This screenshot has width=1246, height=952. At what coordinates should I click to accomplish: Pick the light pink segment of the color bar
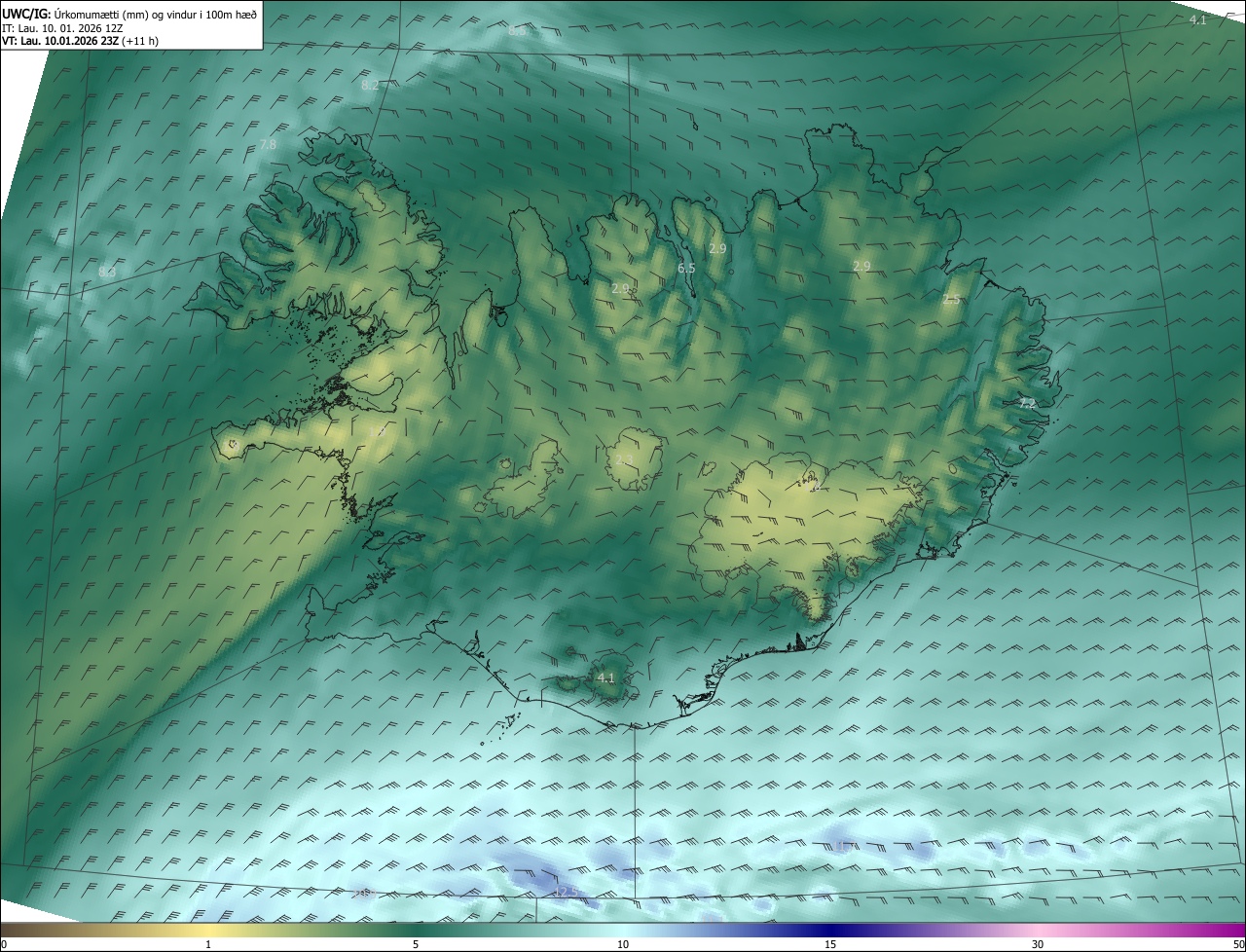[x=1038, y=930]
